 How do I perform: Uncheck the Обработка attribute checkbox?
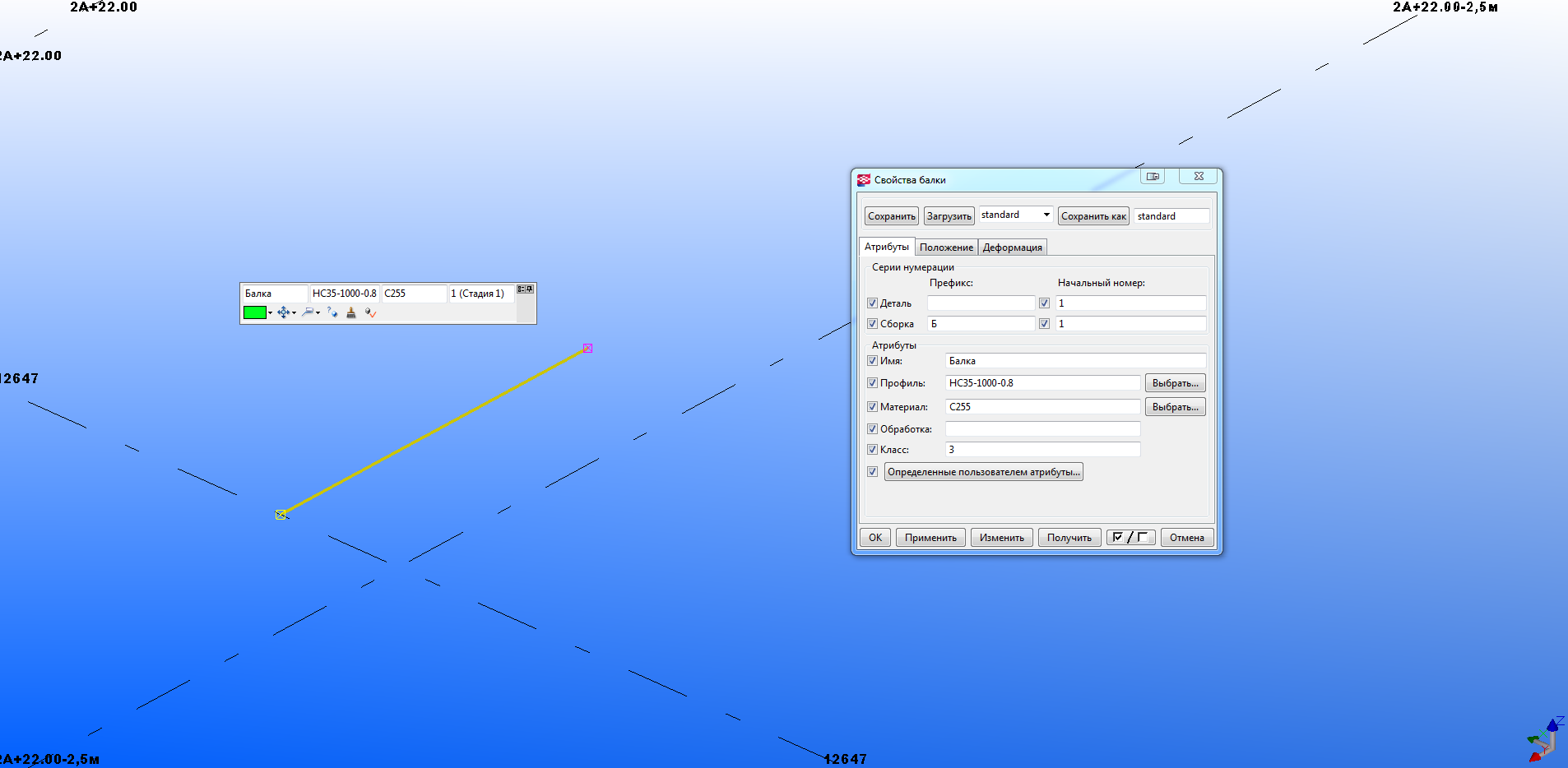coord(872,429)
